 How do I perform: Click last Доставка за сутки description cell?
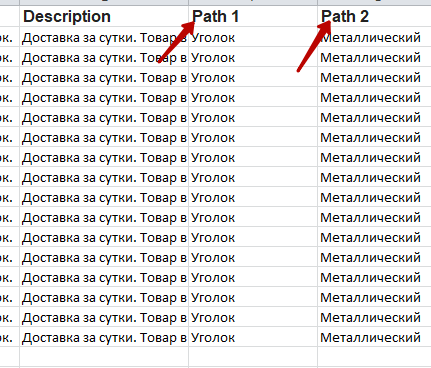104,337
